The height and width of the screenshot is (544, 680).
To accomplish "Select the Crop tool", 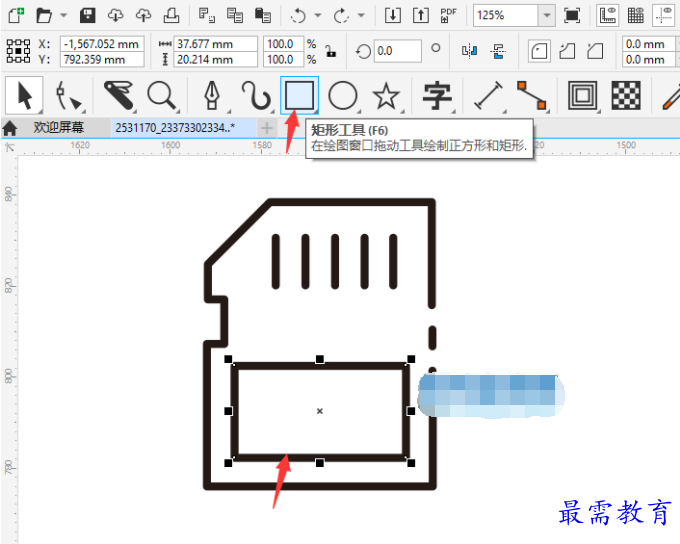I will click(119, 95).
